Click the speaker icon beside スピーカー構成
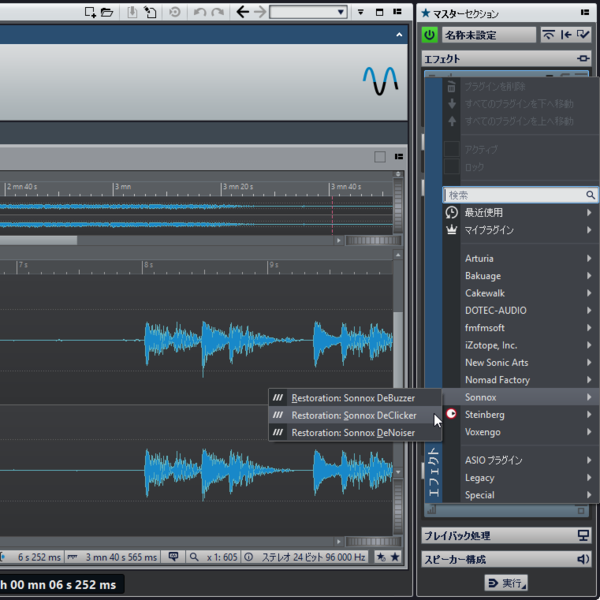600x600 pixels. pos(583,559)
